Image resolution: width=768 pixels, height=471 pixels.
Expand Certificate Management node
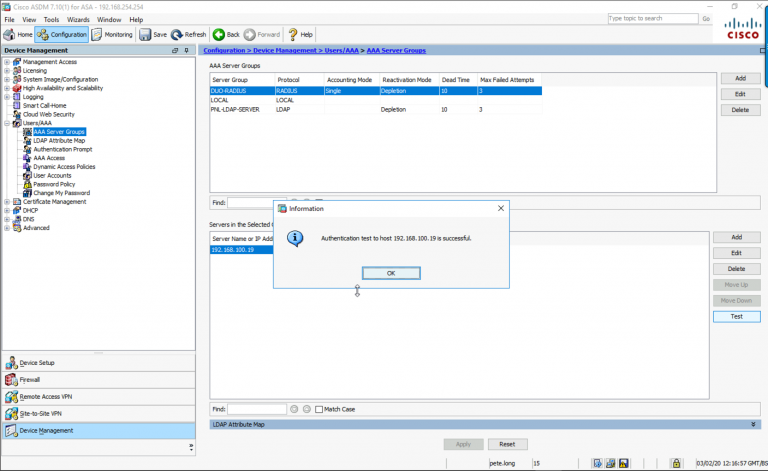pyautogui.click(x=7, y=202)
